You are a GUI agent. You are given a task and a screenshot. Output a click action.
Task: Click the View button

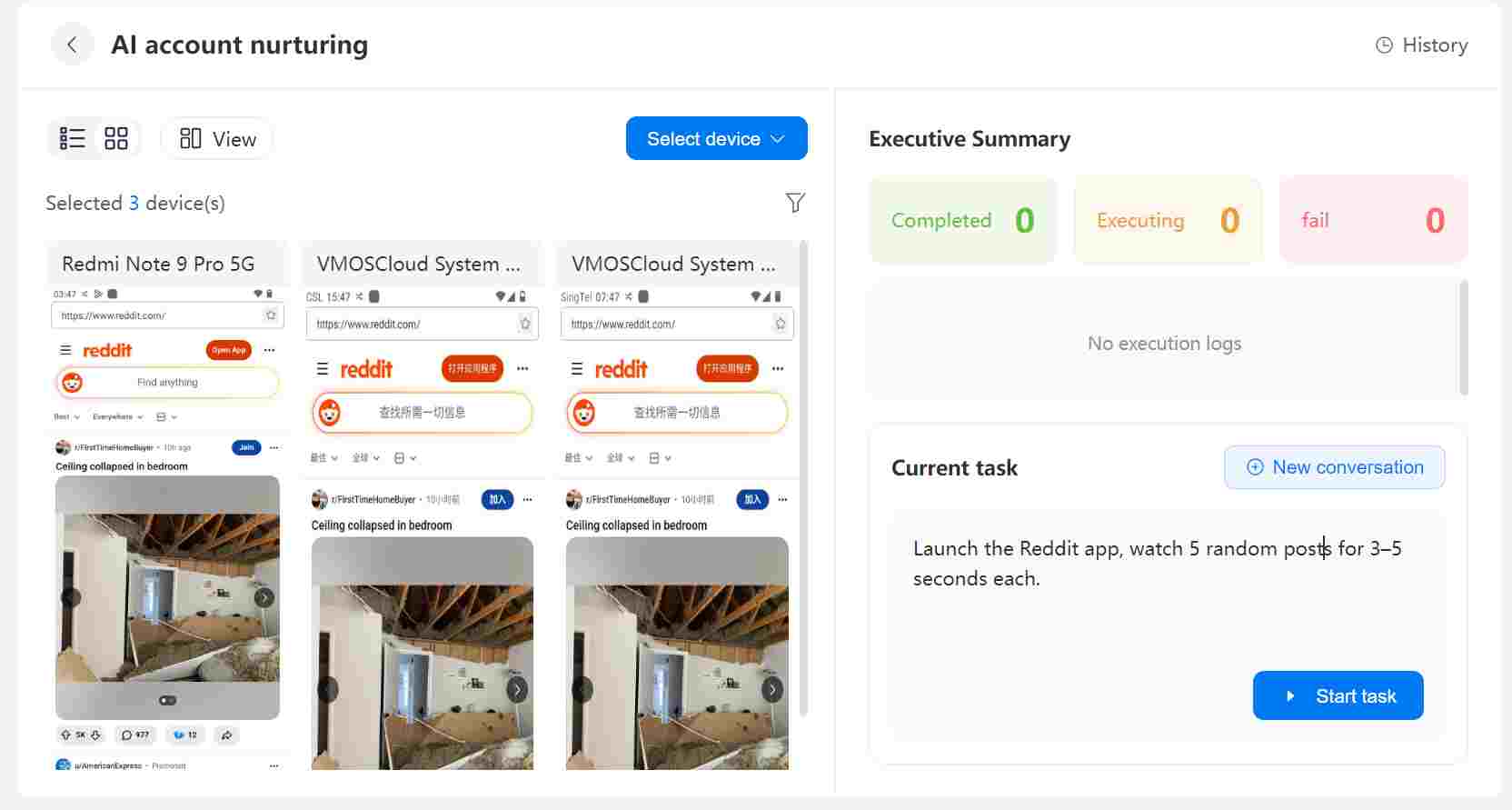(x=217, y=139)
